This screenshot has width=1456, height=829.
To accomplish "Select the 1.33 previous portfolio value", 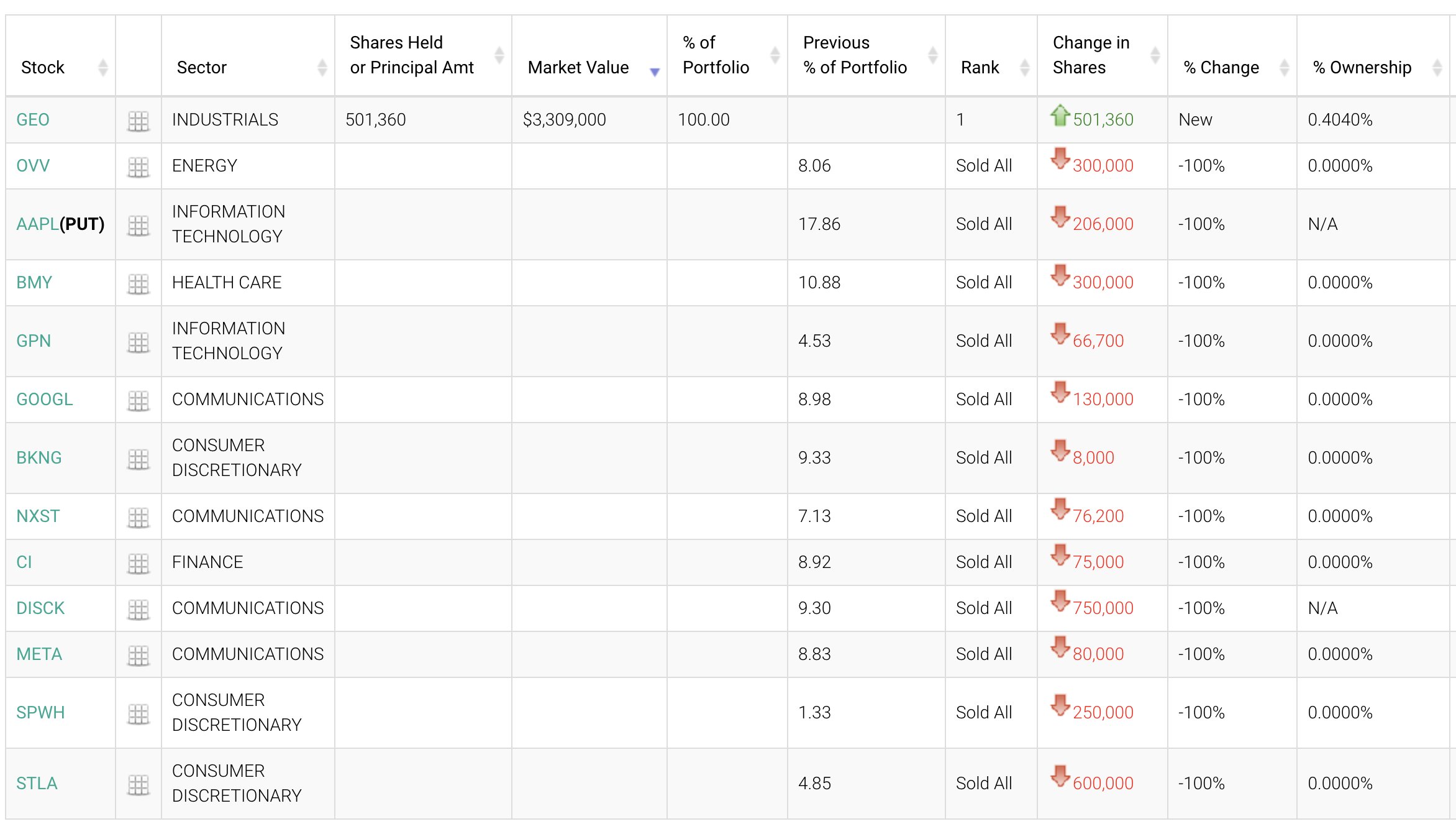I will click(x=814, y=713).
